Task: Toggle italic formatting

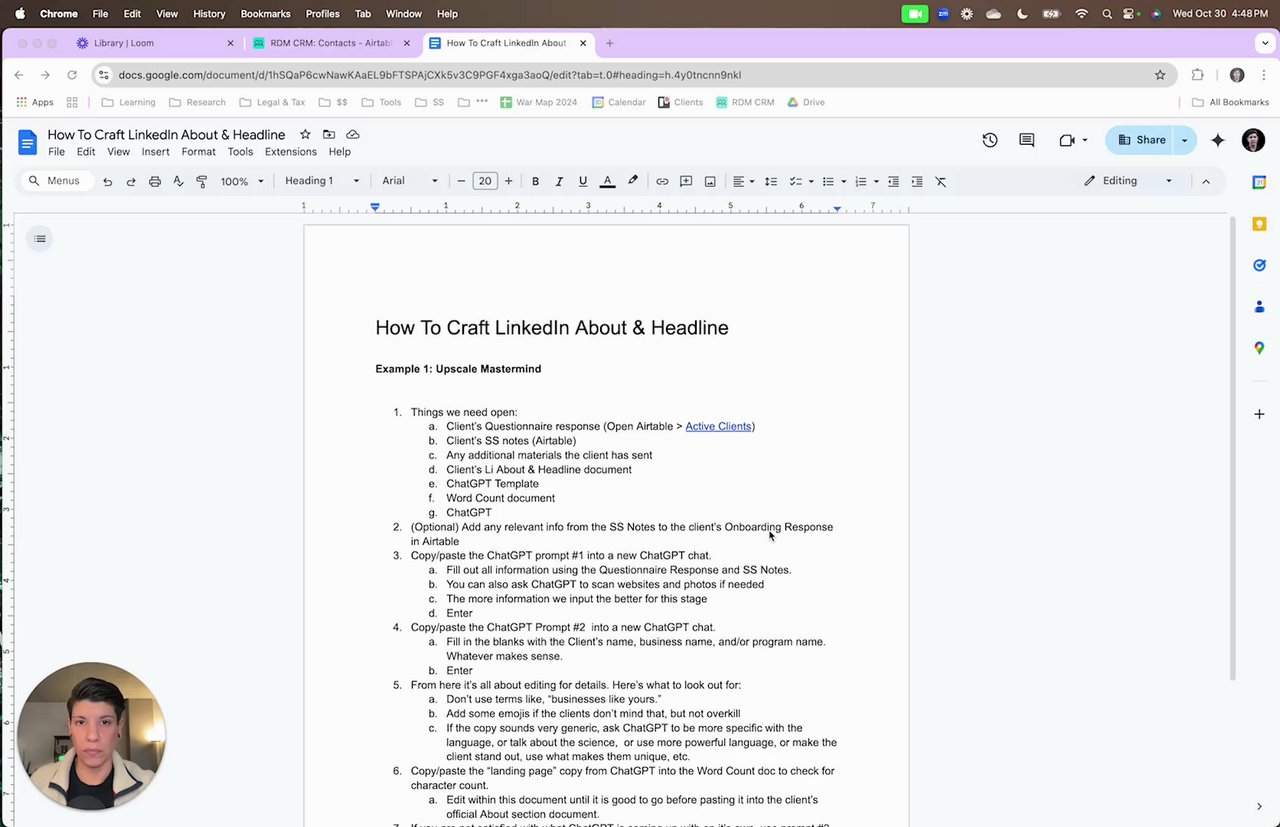Action: (559, 181)
